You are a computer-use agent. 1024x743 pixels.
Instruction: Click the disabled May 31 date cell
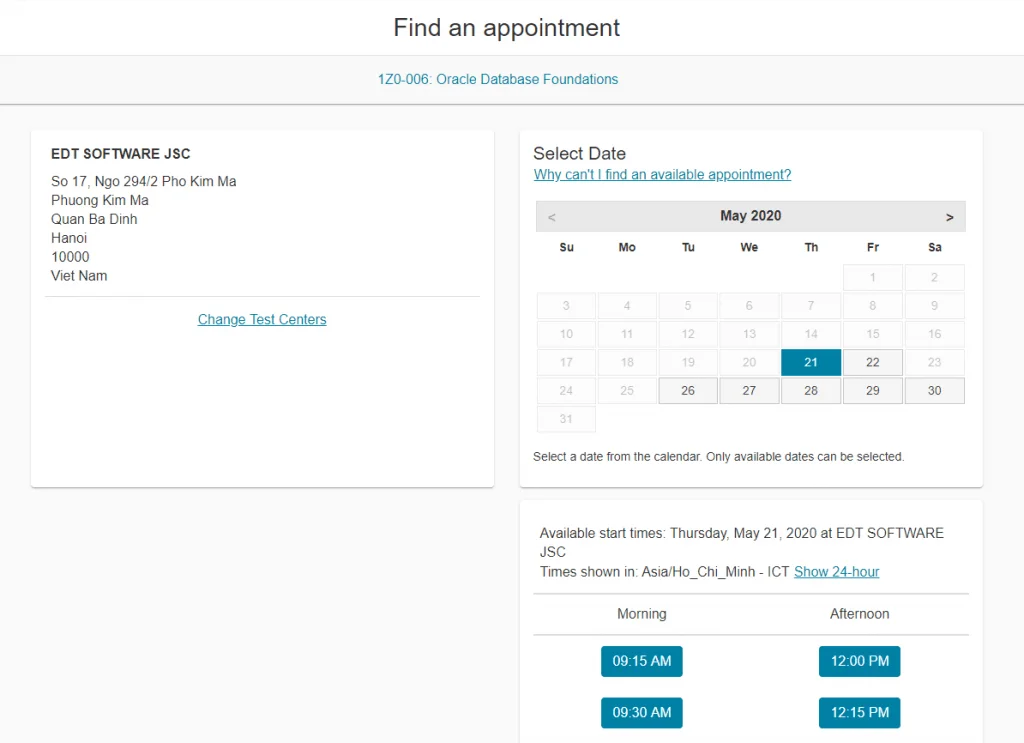(x=566, y=419)
